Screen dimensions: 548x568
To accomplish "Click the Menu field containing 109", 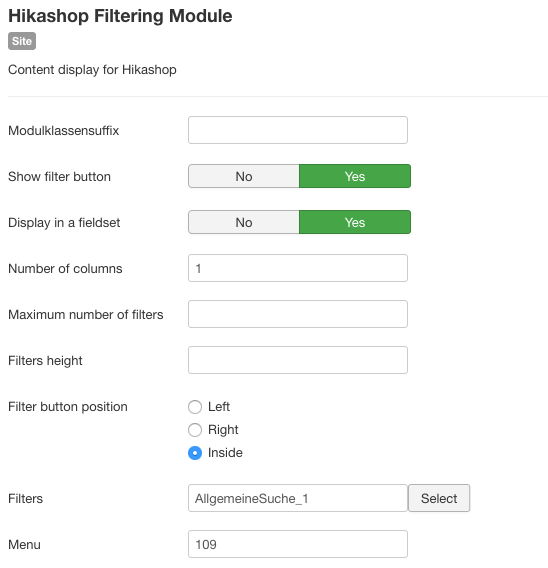I will pyautogui.click(x=298, y=544).
